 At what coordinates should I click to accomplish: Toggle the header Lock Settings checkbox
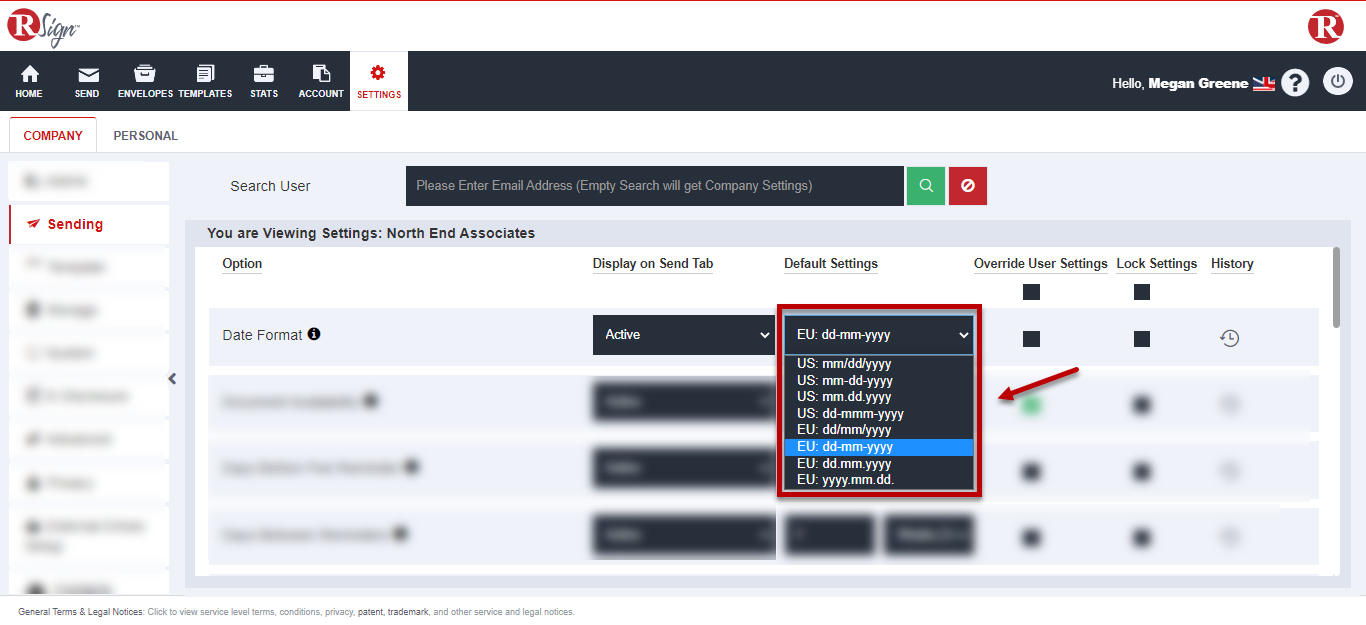click(x=1142, y=292)
